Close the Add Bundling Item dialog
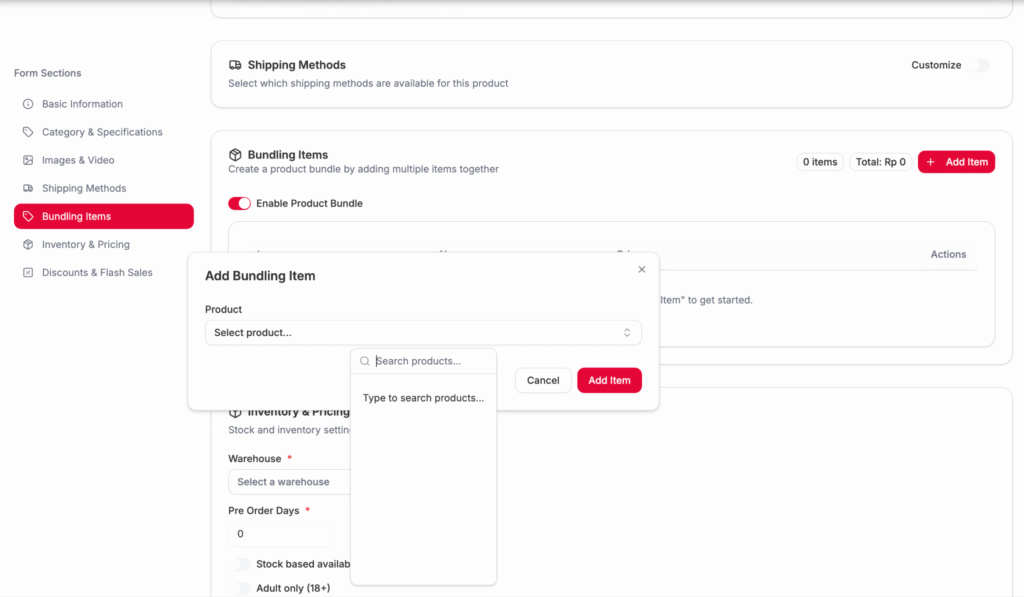Viewport: 1024px width, 597px height. click(642, 269)
